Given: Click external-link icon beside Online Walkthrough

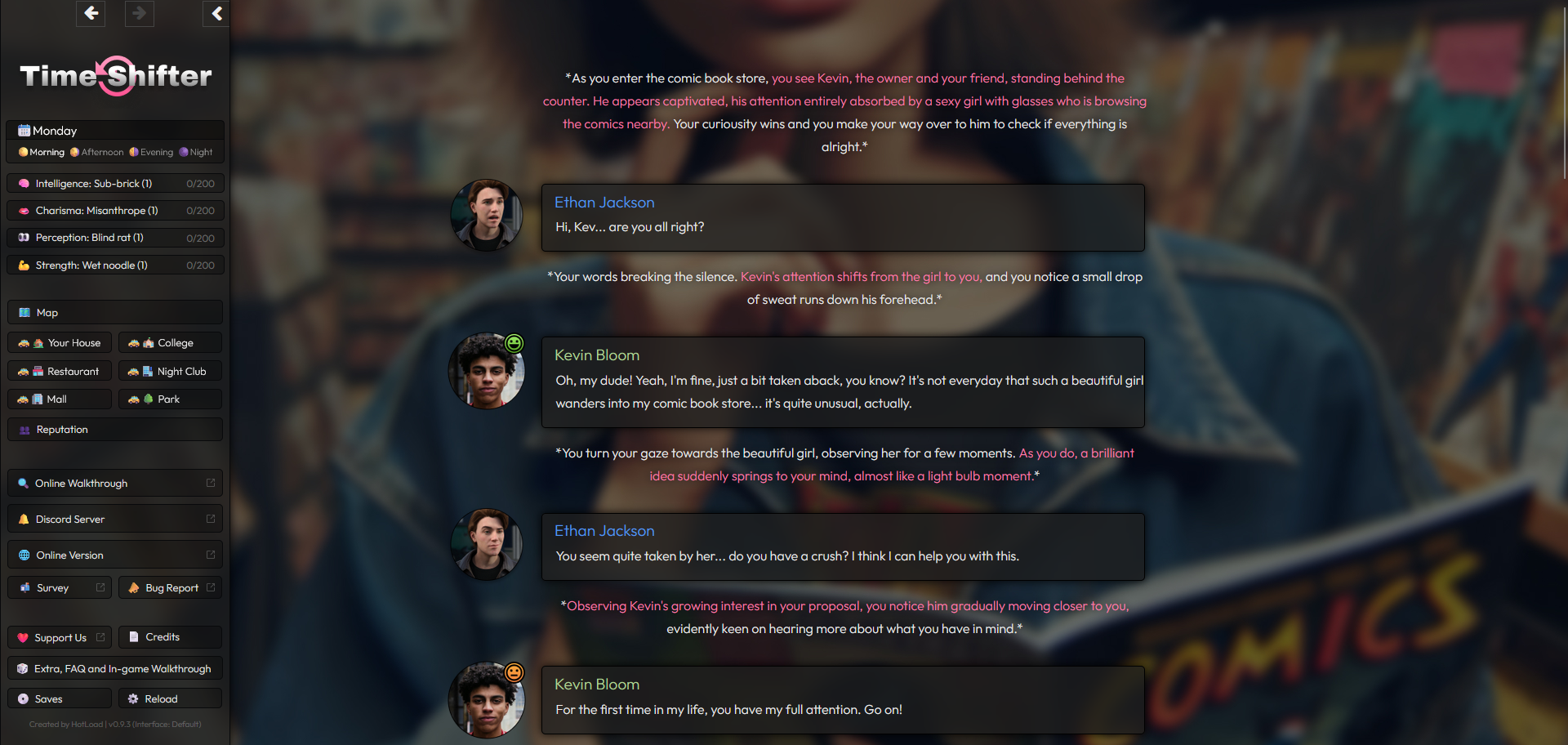Looking at the screenshot, I should pyautogui.click(x=211, y=484).
